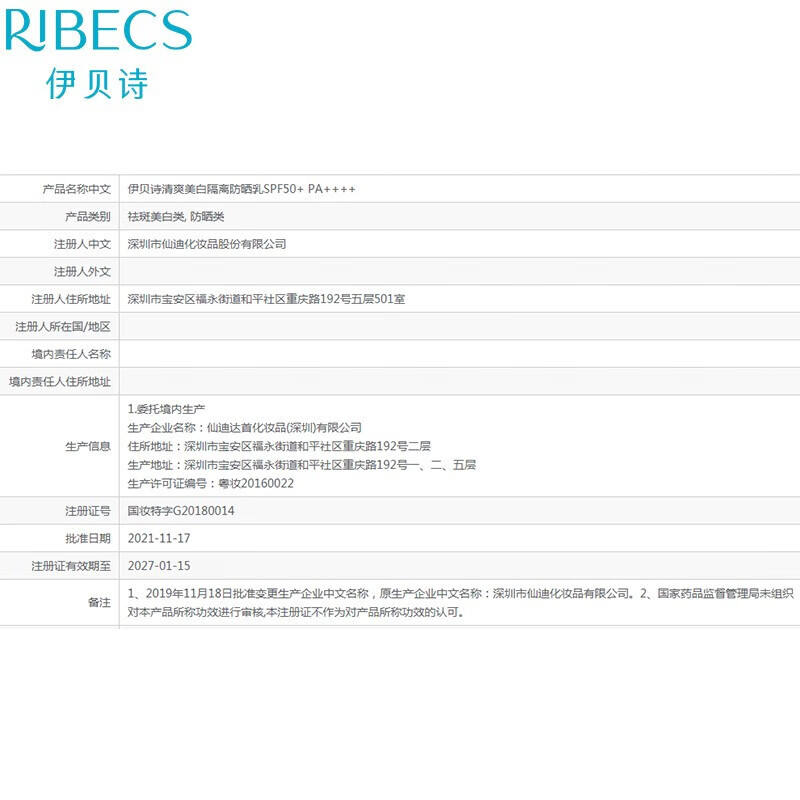Select category value 祛斑美白类, 防晒类
Screen dimensions: 800x800
point(176,217)
